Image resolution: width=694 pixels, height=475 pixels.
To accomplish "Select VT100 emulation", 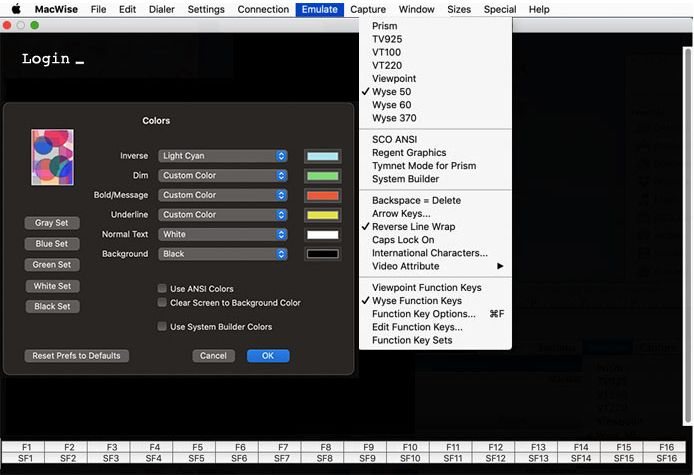I will [x=436, y=52].
